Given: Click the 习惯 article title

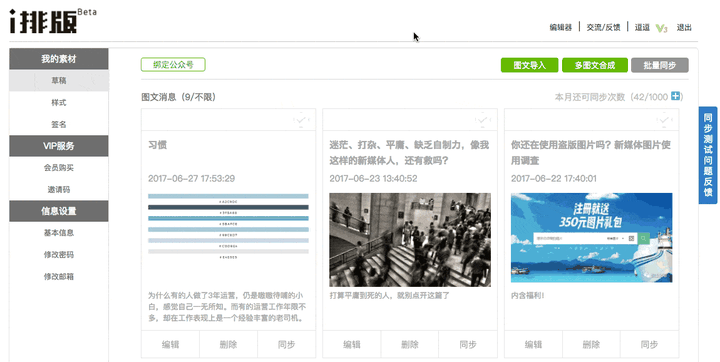Looking at the screenshot, I should [158, 145].
